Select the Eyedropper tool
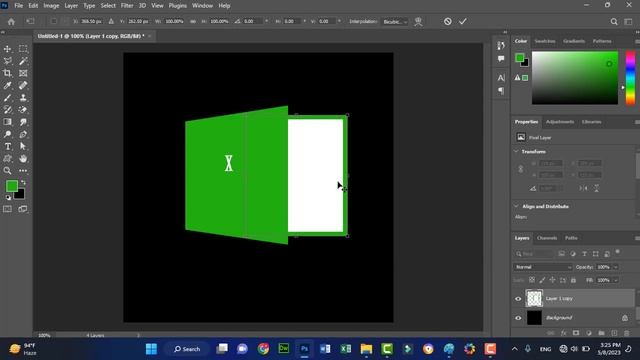This screenshot has height=360, width=640. pos(7,86)
